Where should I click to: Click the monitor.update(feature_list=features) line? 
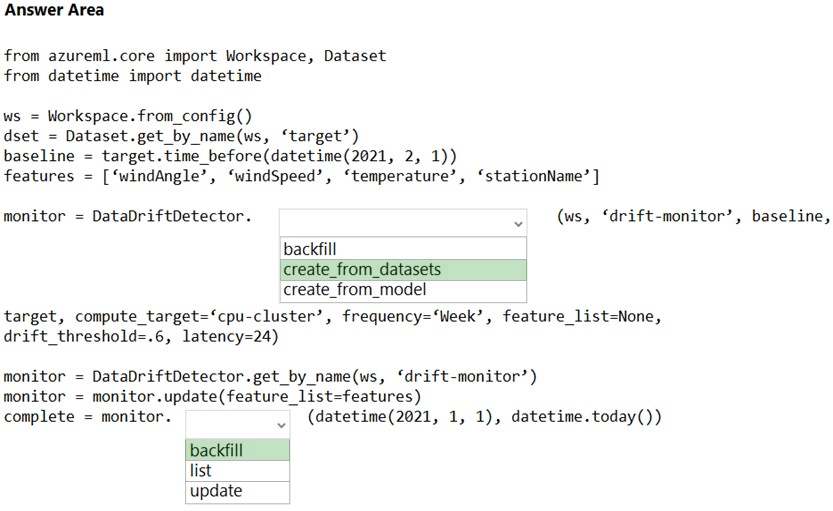point(212,397)
